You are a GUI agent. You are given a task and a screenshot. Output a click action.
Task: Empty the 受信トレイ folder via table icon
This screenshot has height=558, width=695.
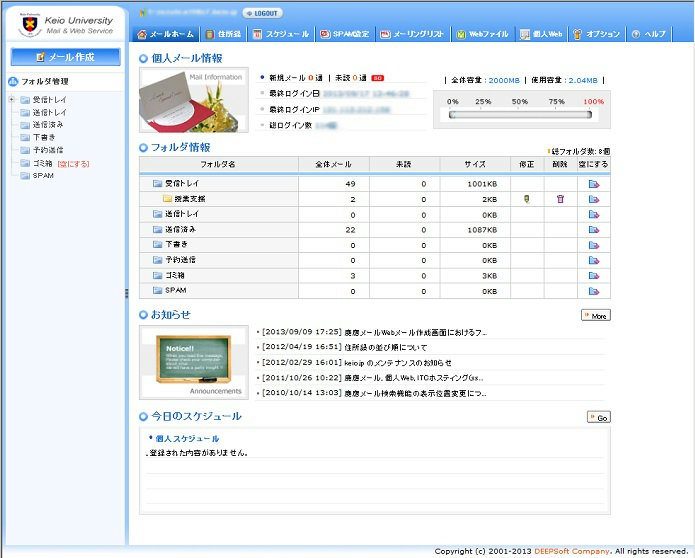594,184
